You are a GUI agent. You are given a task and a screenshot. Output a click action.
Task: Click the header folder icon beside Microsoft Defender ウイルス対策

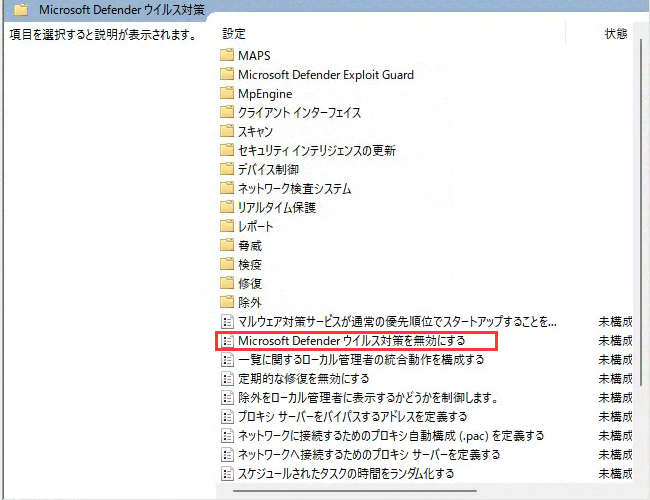[x=21, y=9]
